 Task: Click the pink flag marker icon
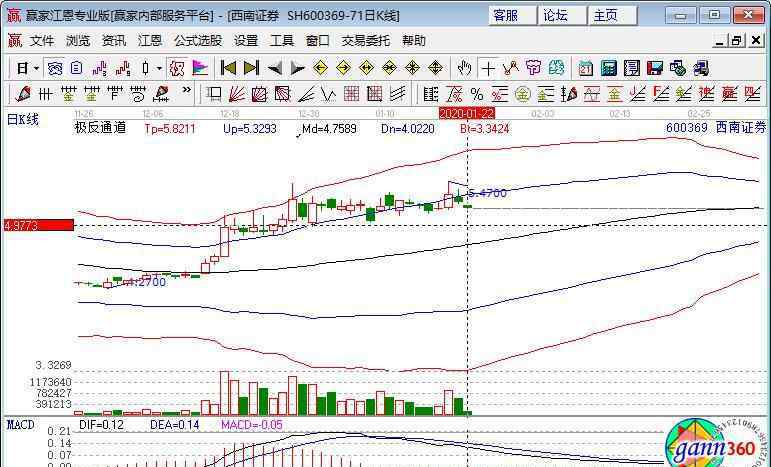coord(200,68)
